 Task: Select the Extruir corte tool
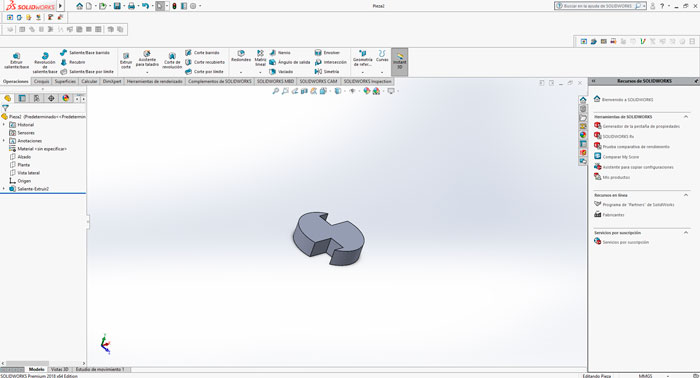click(x=126, y=61)
